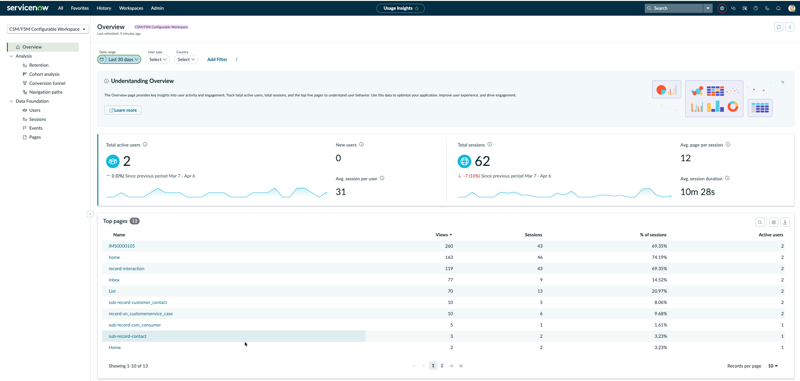Click the % of sessions column header
Screen dimensions: 800x381
click(654, 235)
